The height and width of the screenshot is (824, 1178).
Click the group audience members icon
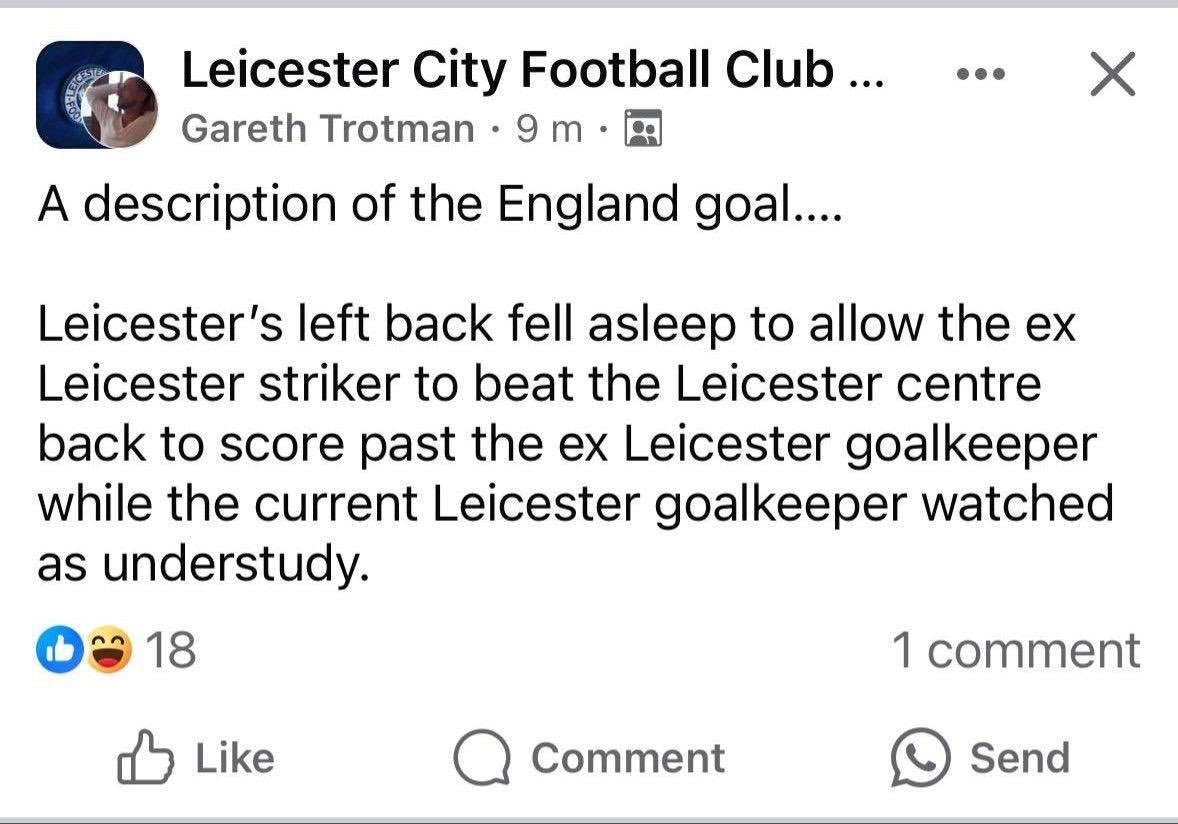[x=644, y=128]
